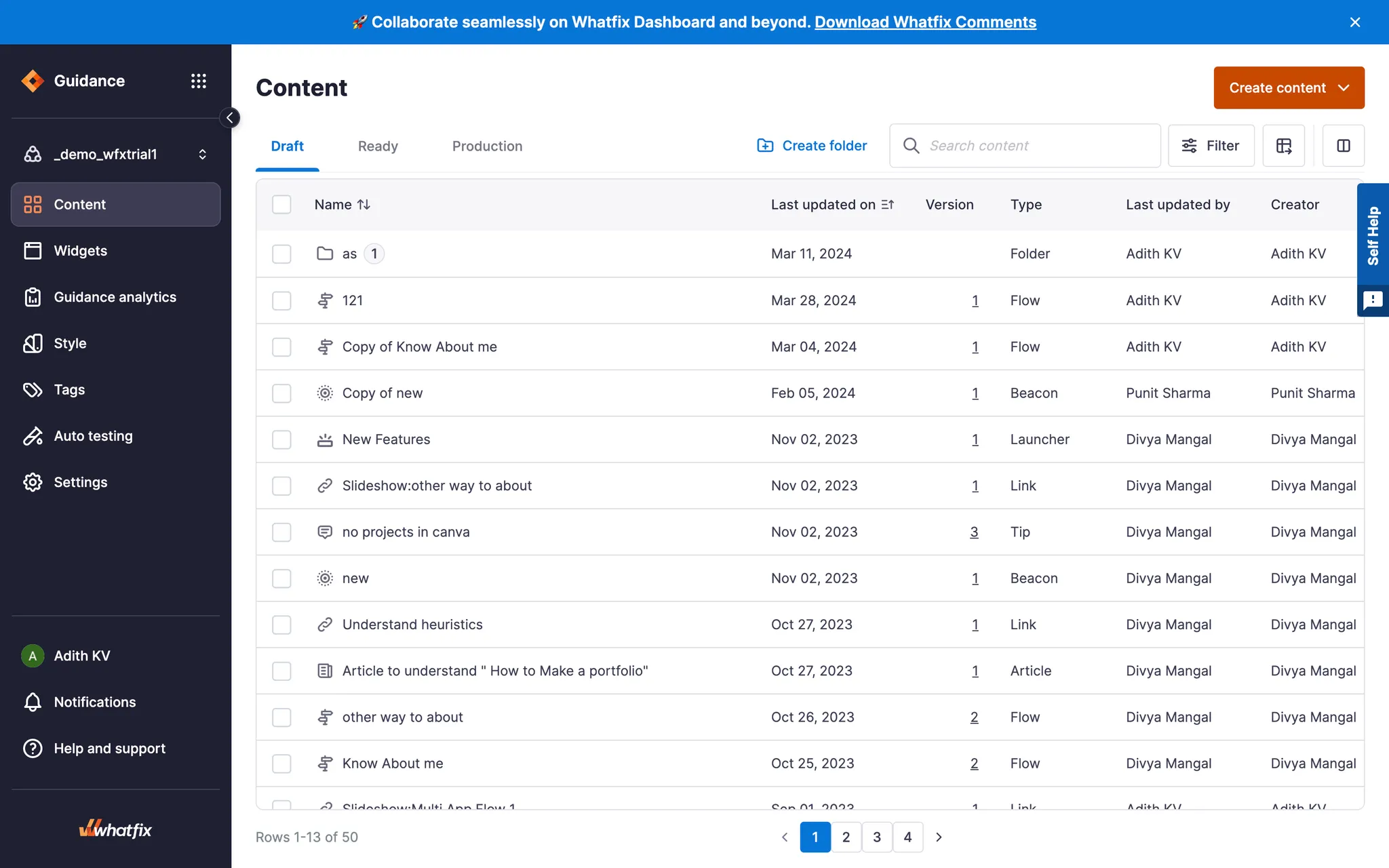Launch Auto testing from the sidebar

point(93,436)
